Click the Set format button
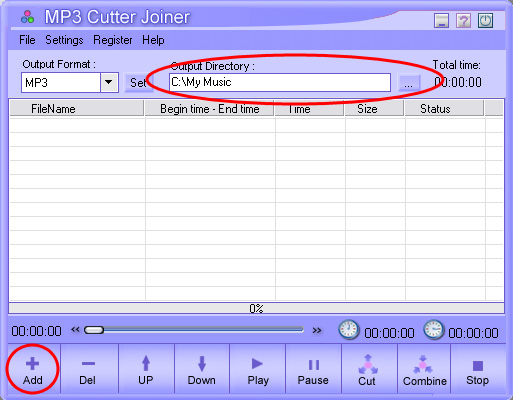 tap(138, 82)
